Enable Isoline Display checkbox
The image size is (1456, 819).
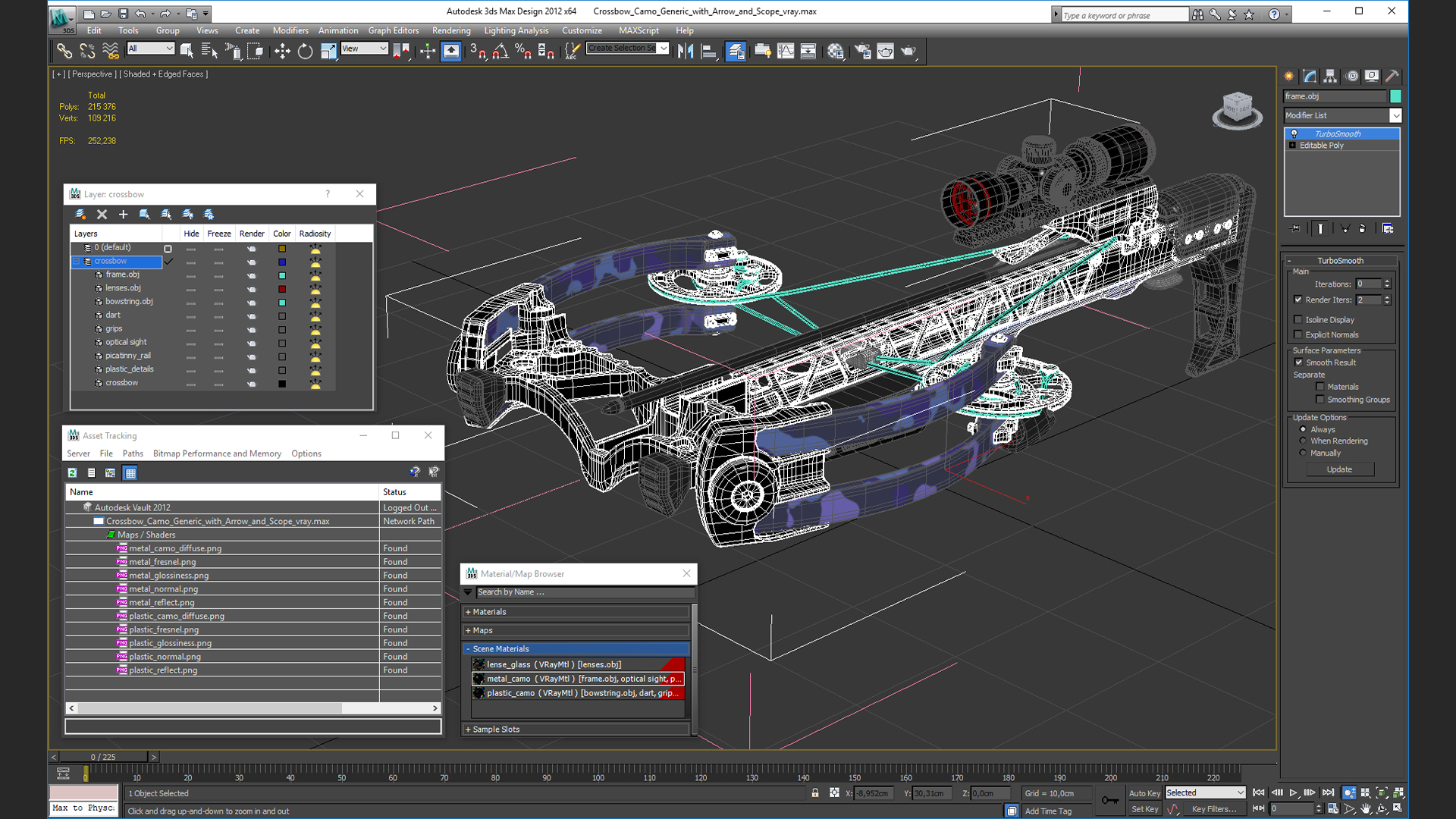click(x=1298, y=320)
